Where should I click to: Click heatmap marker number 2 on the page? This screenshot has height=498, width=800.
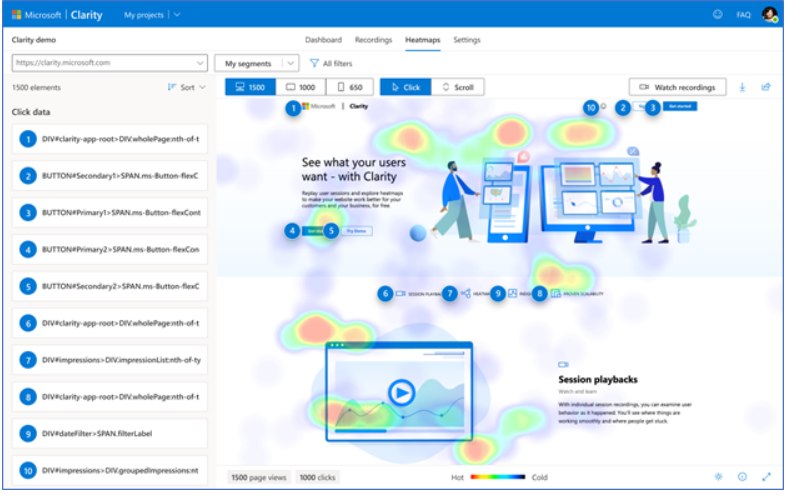pos(622,108)
